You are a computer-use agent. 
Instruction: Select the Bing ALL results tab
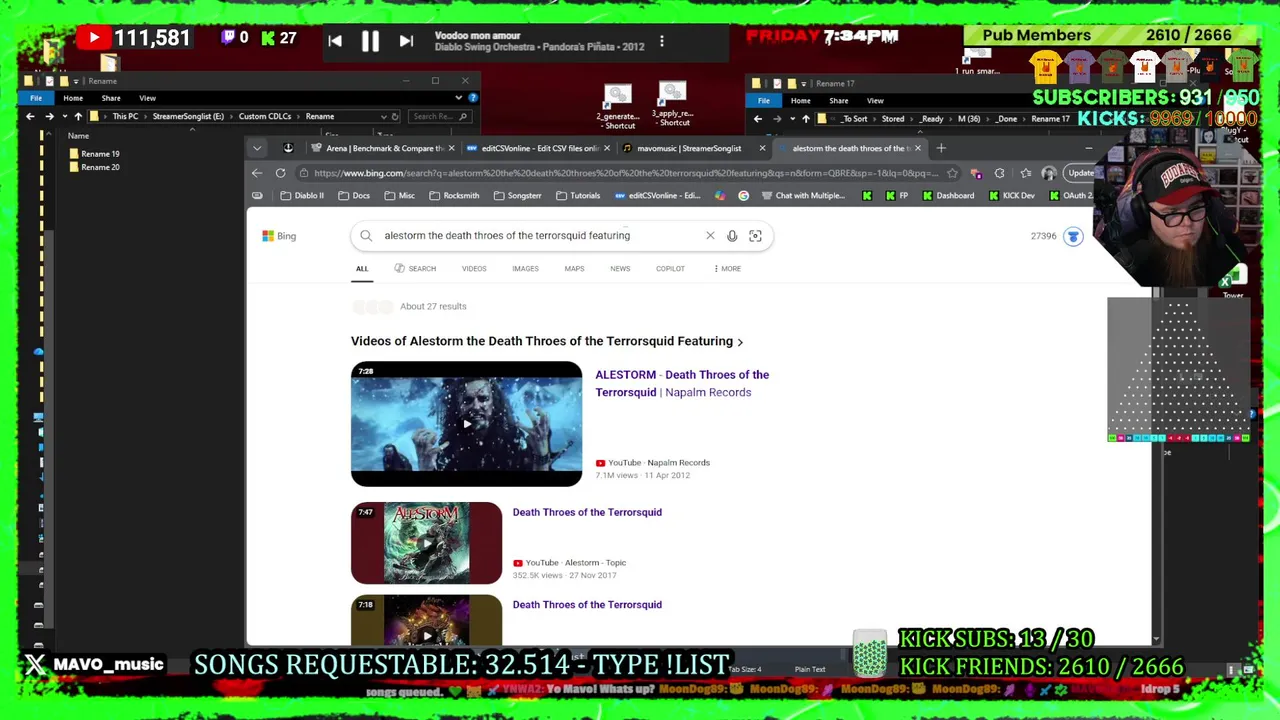[x=362, y=268]
